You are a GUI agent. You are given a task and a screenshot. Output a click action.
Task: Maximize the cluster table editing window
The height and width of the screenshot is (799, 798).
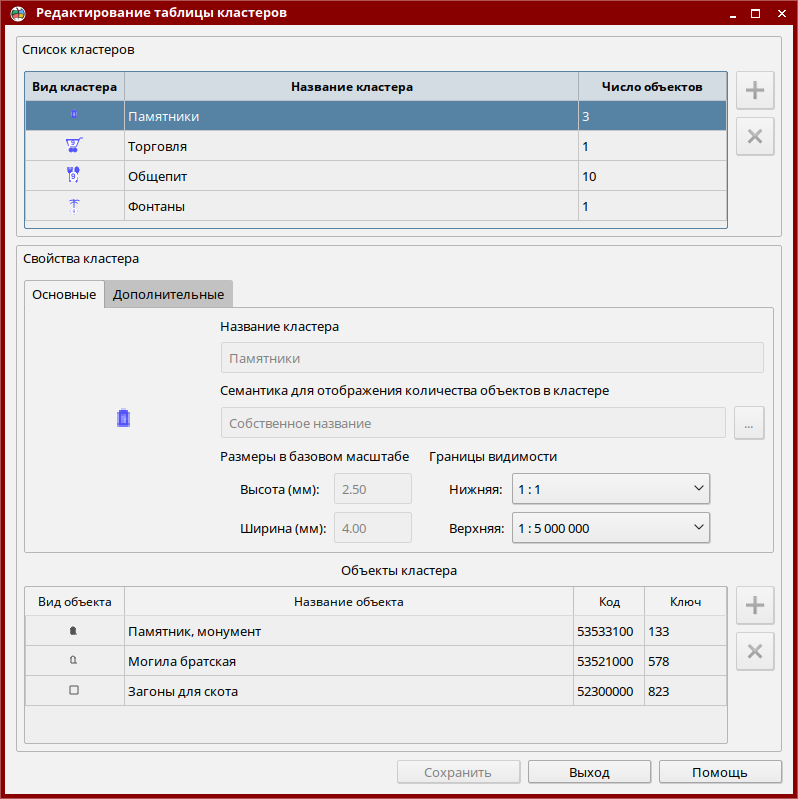tap(756, 14)
